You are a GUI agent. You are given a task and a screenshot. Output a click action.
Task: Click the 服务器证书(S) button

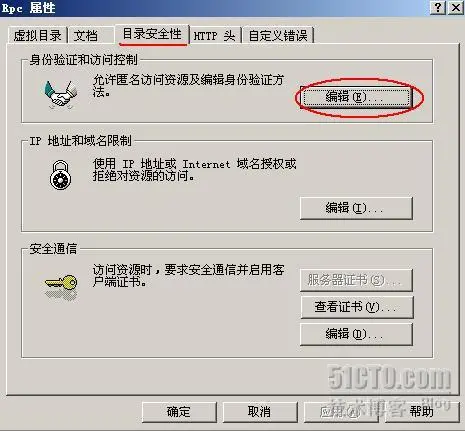coord(356,280)
